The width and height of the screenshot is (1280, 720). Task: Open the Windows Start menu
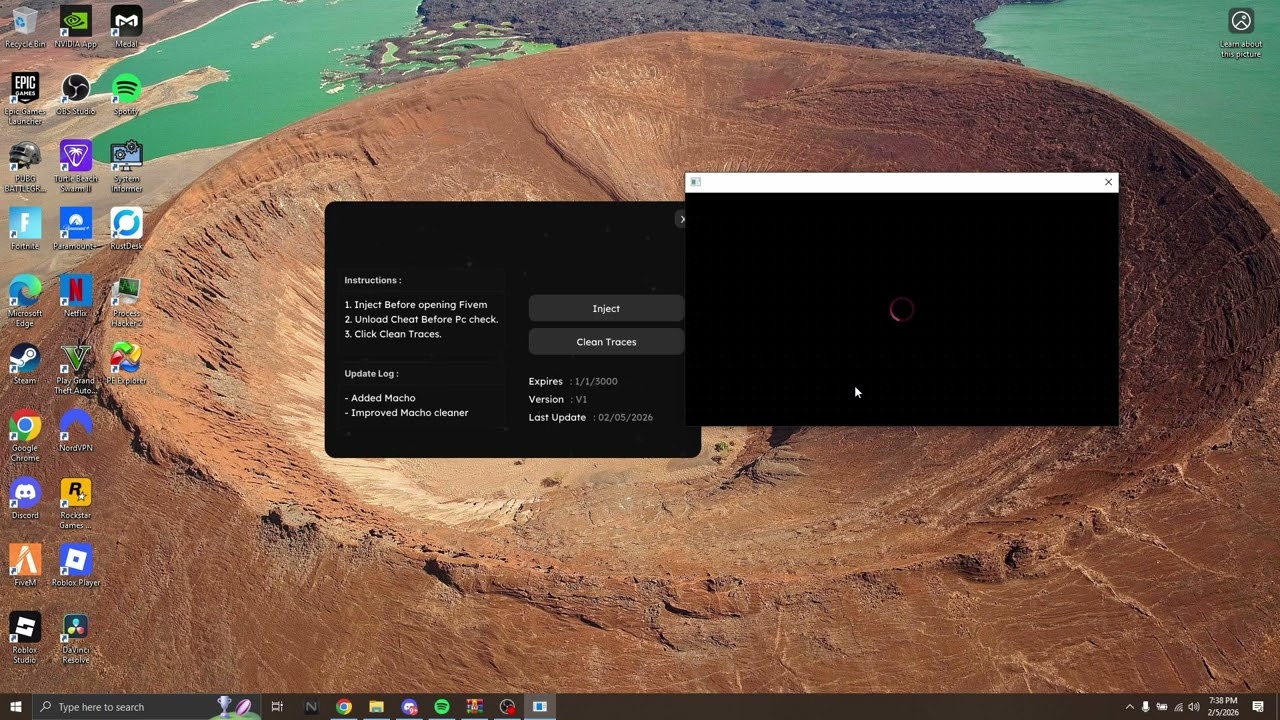pyautogui.click(x=16, y=707)
